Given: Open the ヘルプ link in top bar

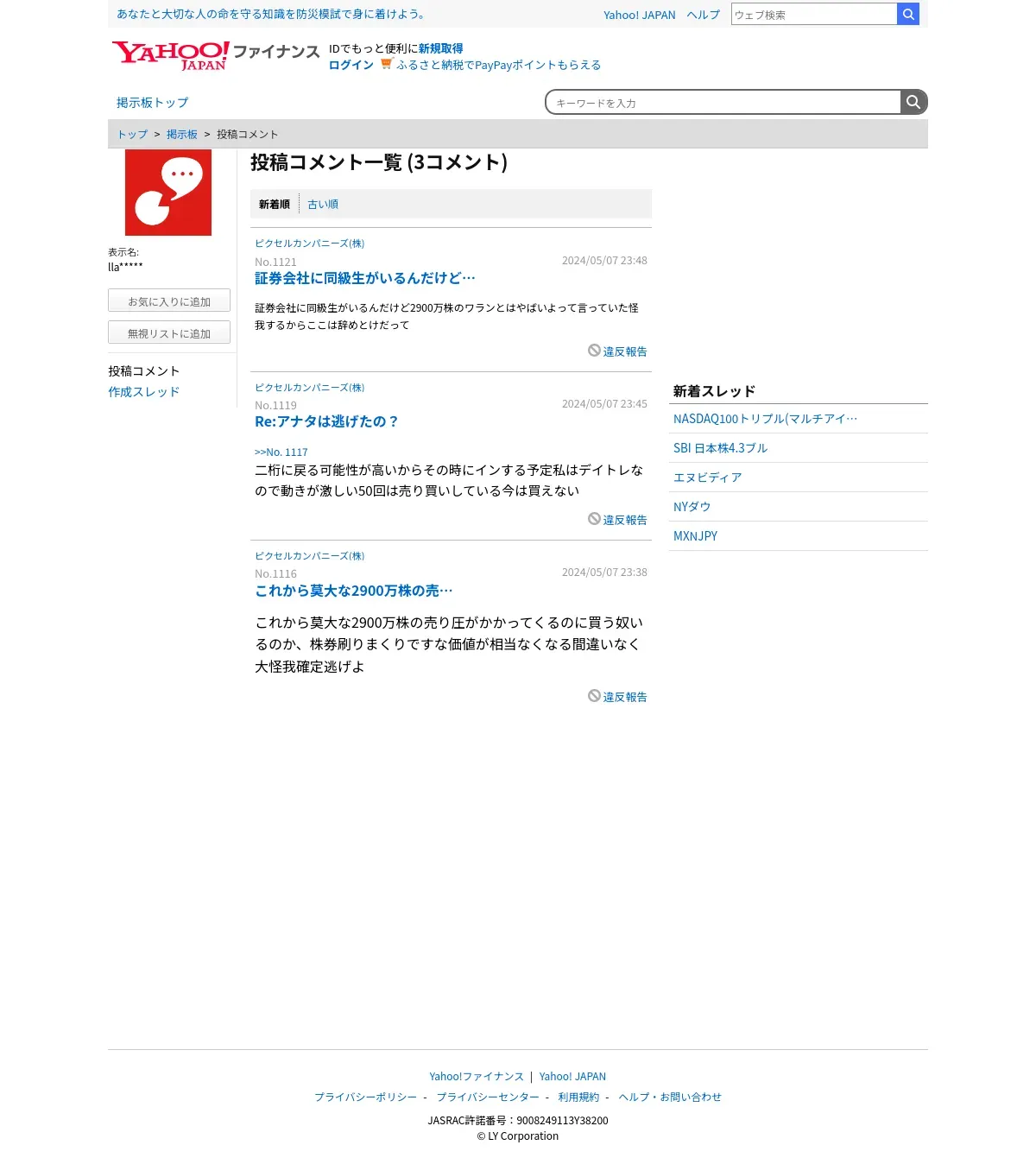Looking at the screenshot, I should coord(703,15).
